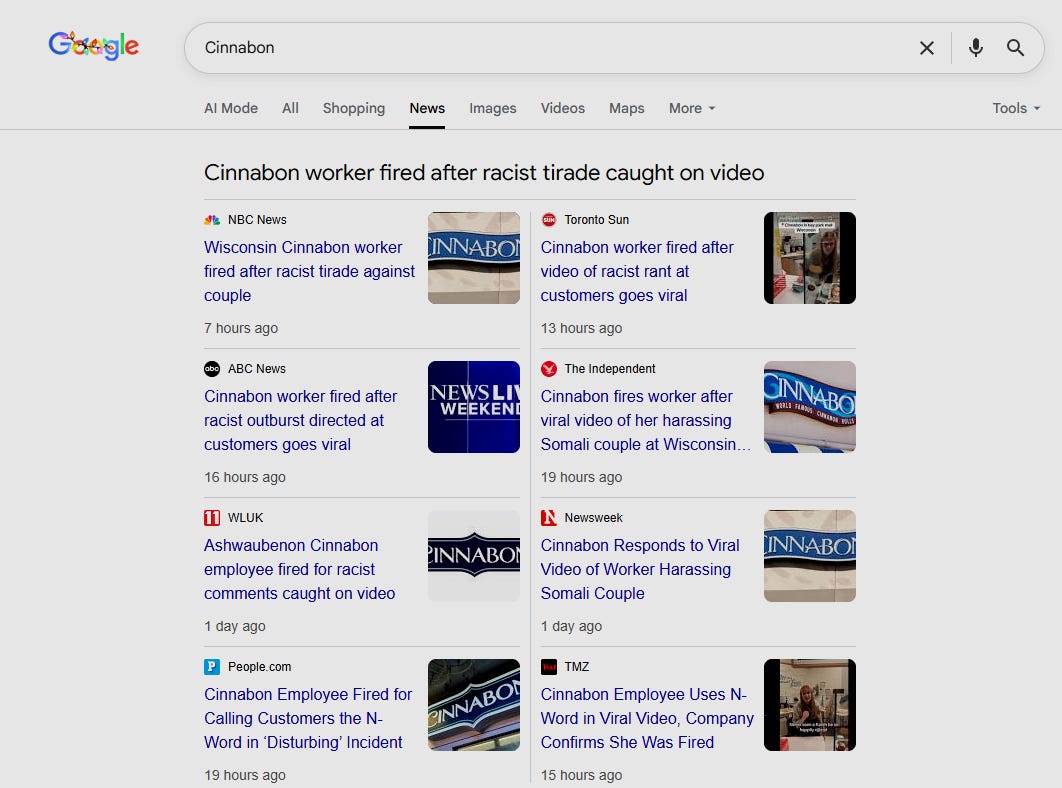The height and width of the screenshot is (788, 1062).
Task: Click the top story heading about racist tirade
Action: (x=484, y=173)
